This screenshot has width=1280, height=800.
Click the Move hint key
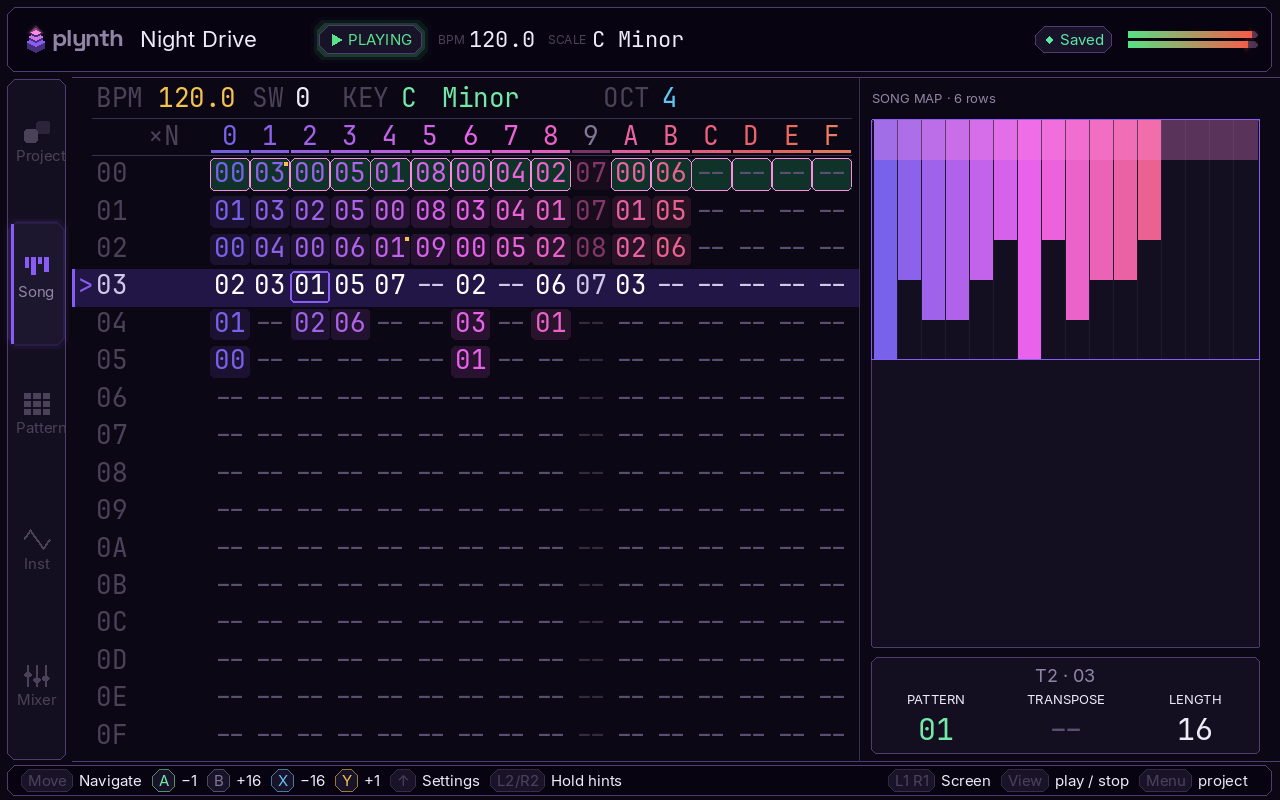click(47, 781)
